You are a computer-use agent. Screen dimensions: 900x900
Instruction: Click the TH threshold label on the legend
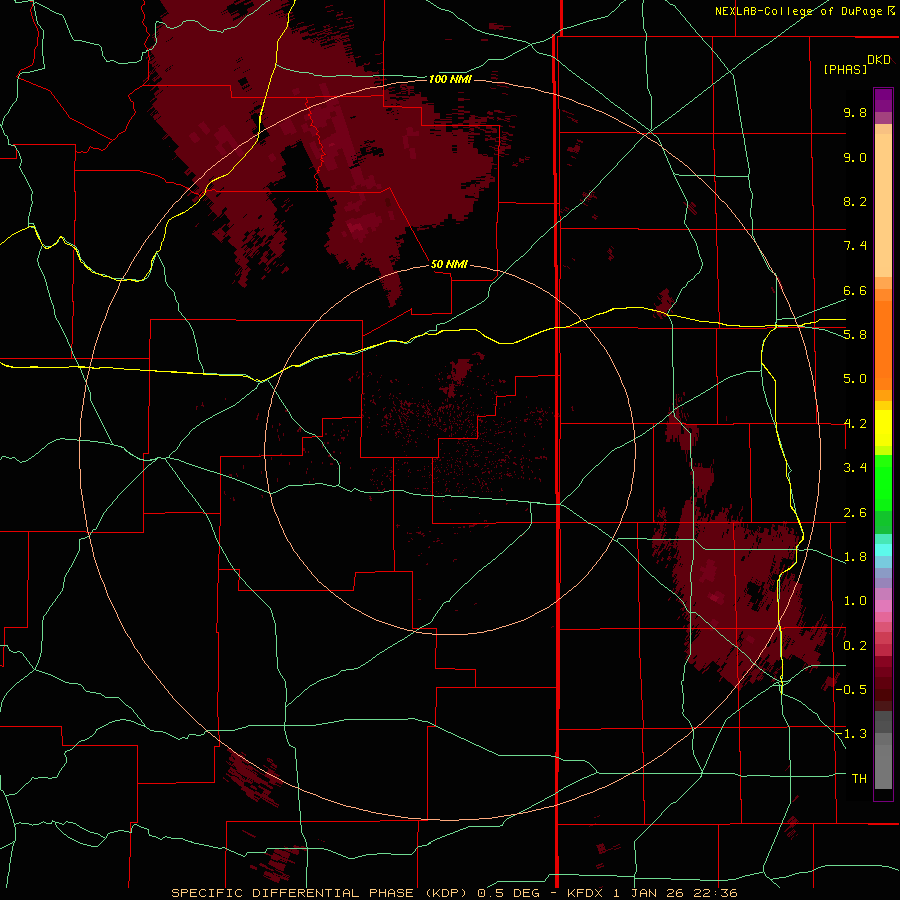tap(859, 779)
